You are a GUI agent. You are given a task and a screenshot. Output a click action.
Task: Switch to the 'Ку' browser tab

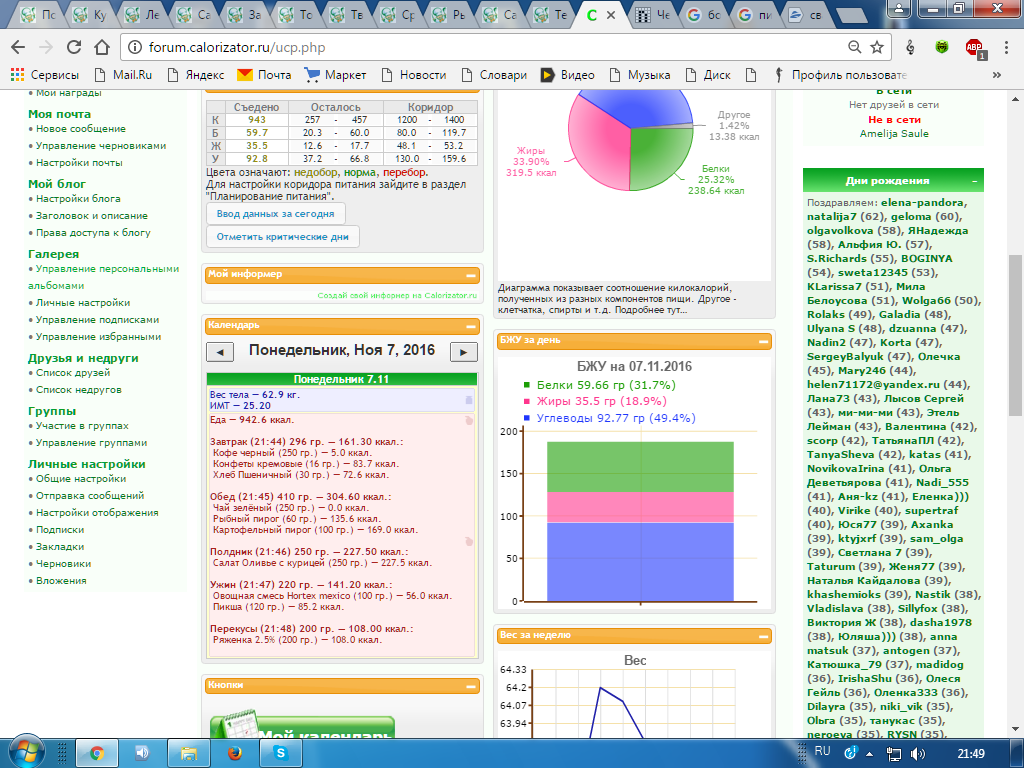pos(89,14)
